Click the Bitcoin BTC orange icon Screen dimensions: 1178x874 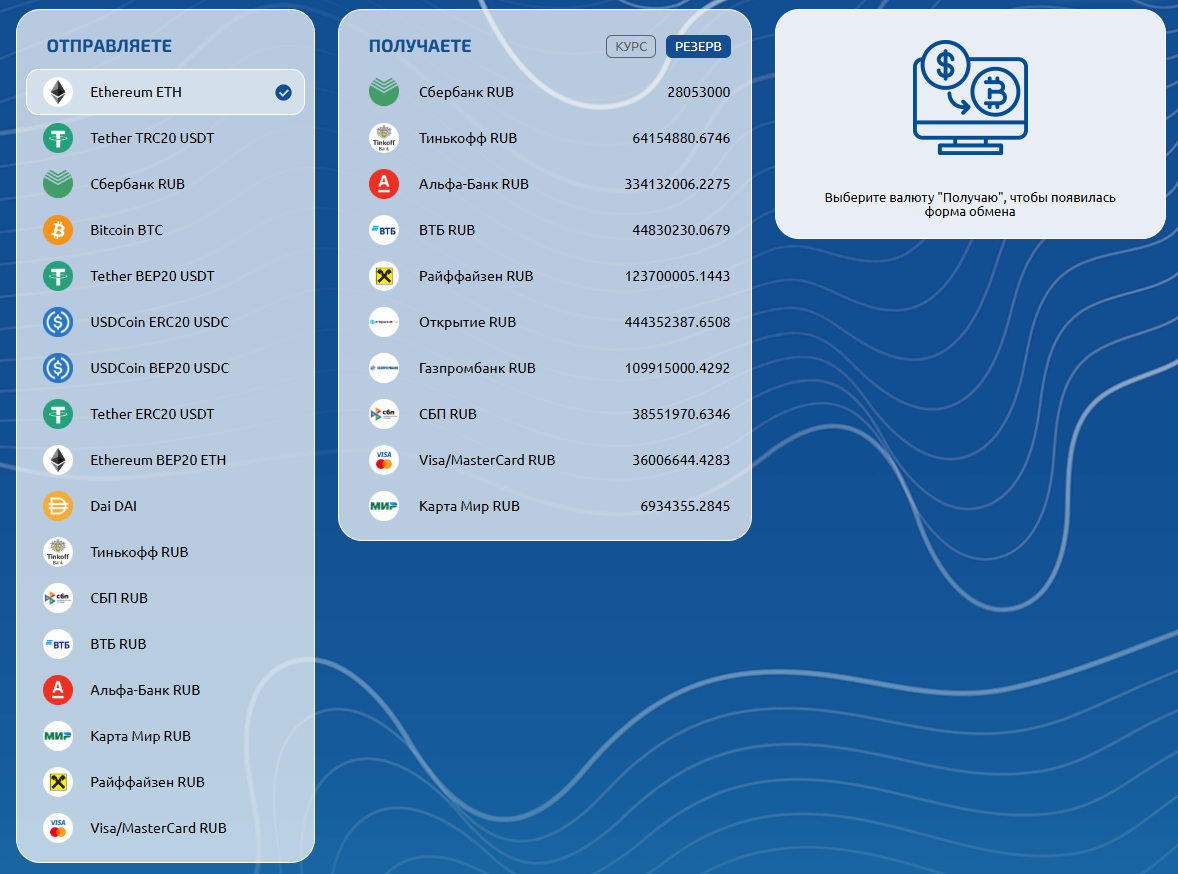58,230
